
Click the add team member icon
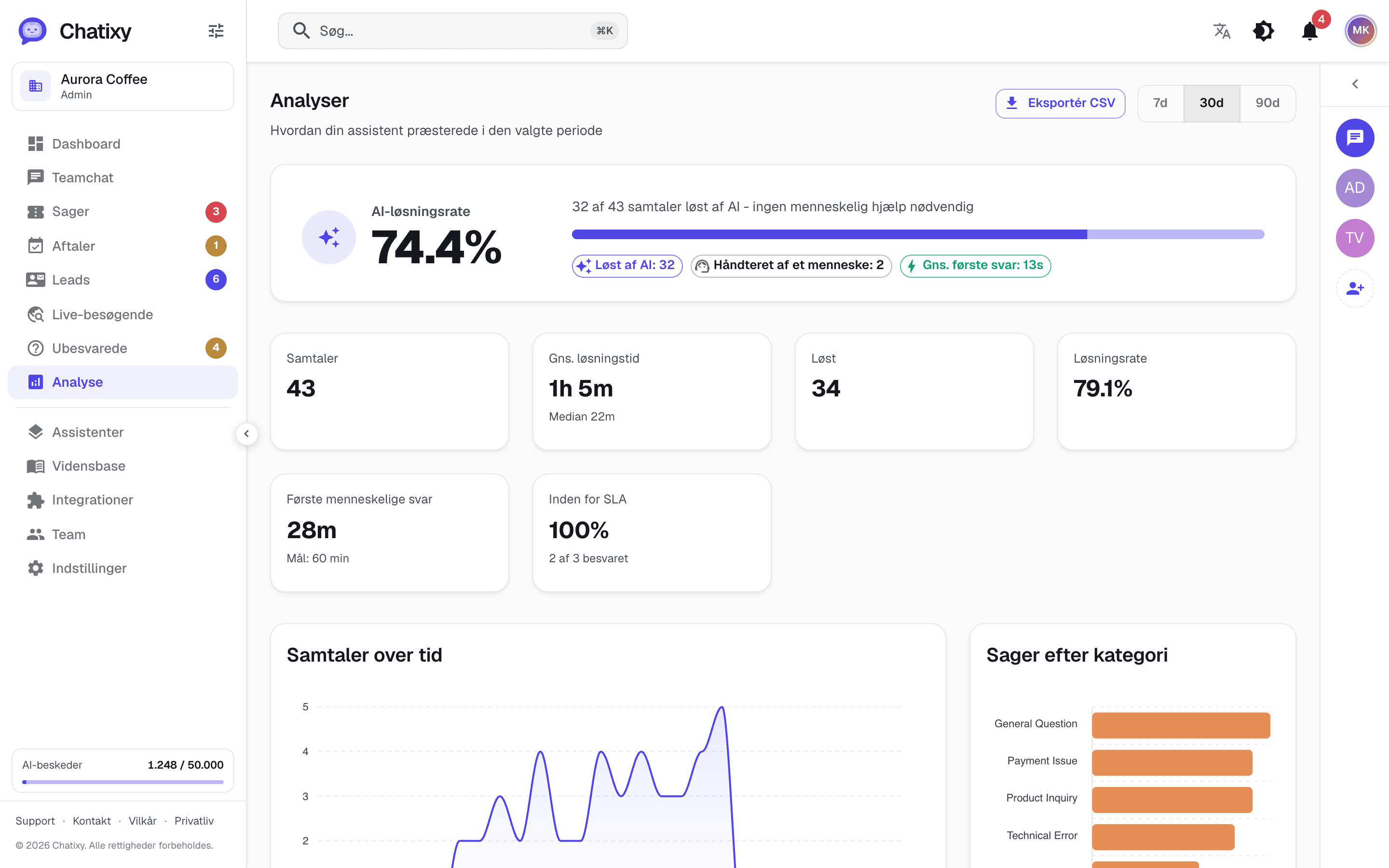tap(1355, 288)
